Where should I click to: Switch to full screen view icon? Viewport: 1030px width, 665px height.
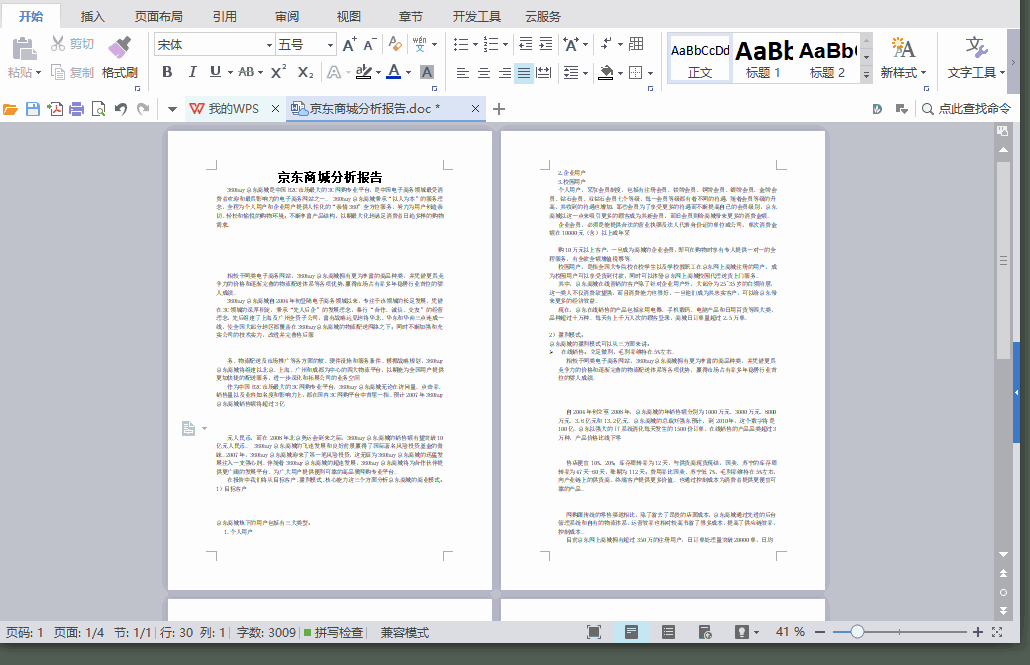tap(594, 632)
